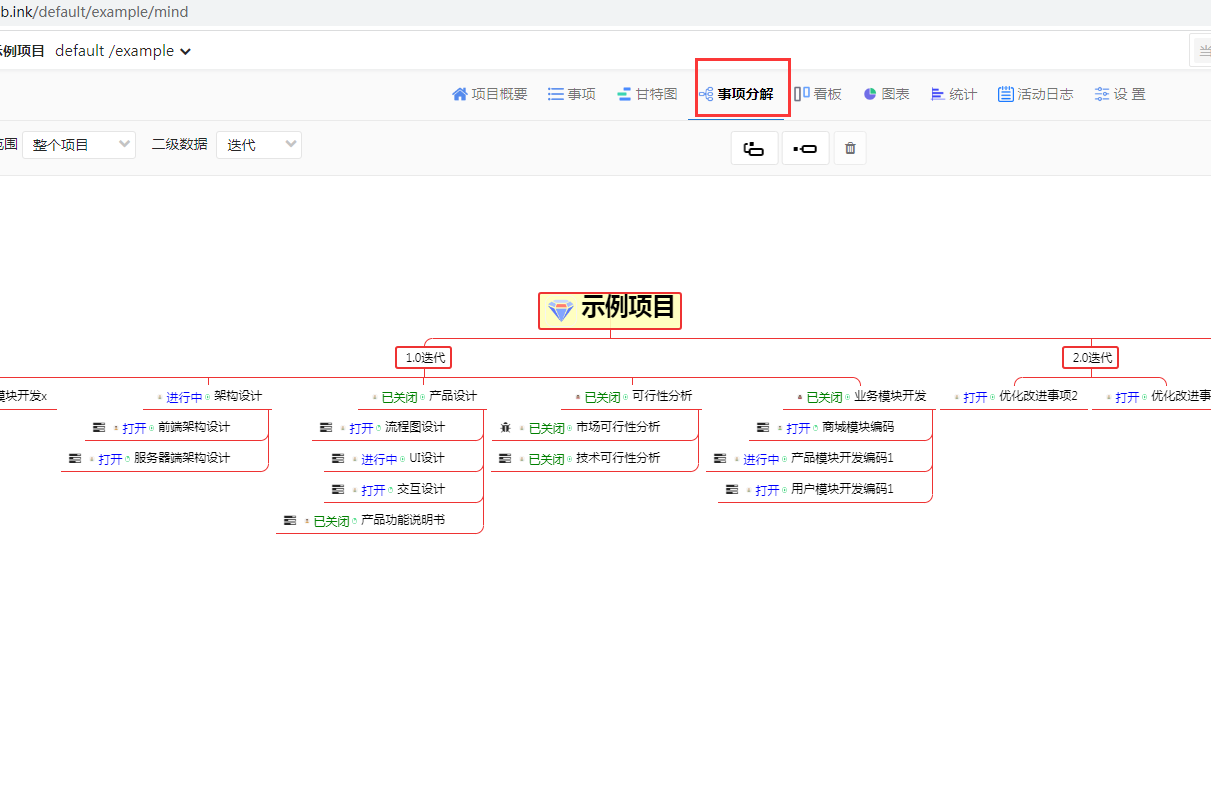Open the 图表 charts view icon

point(885,93)
